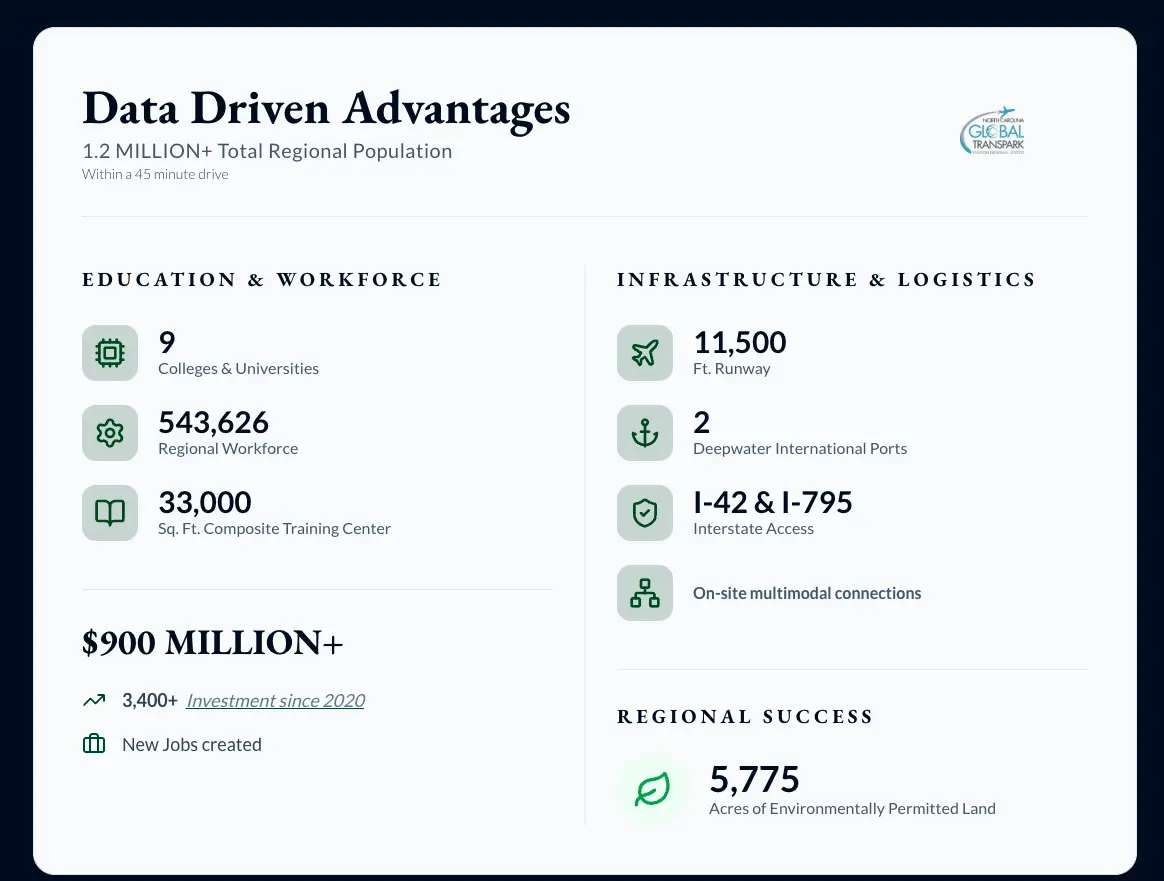Click the anchor icon for Deepwater International Ports

[645, 433]
